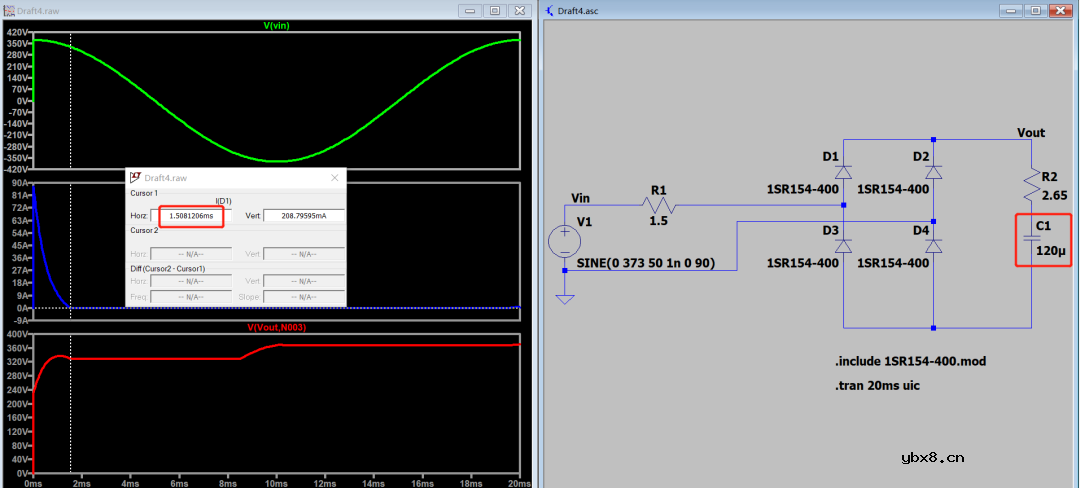Select the C1 capacitor symbol
This screenshot has width=1080, height=488.
pos(1032,240)
